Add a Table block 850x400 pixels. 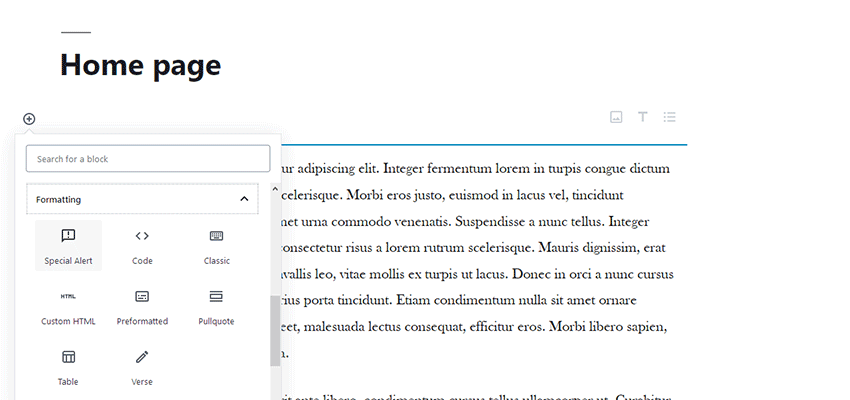tap(68, 366)
